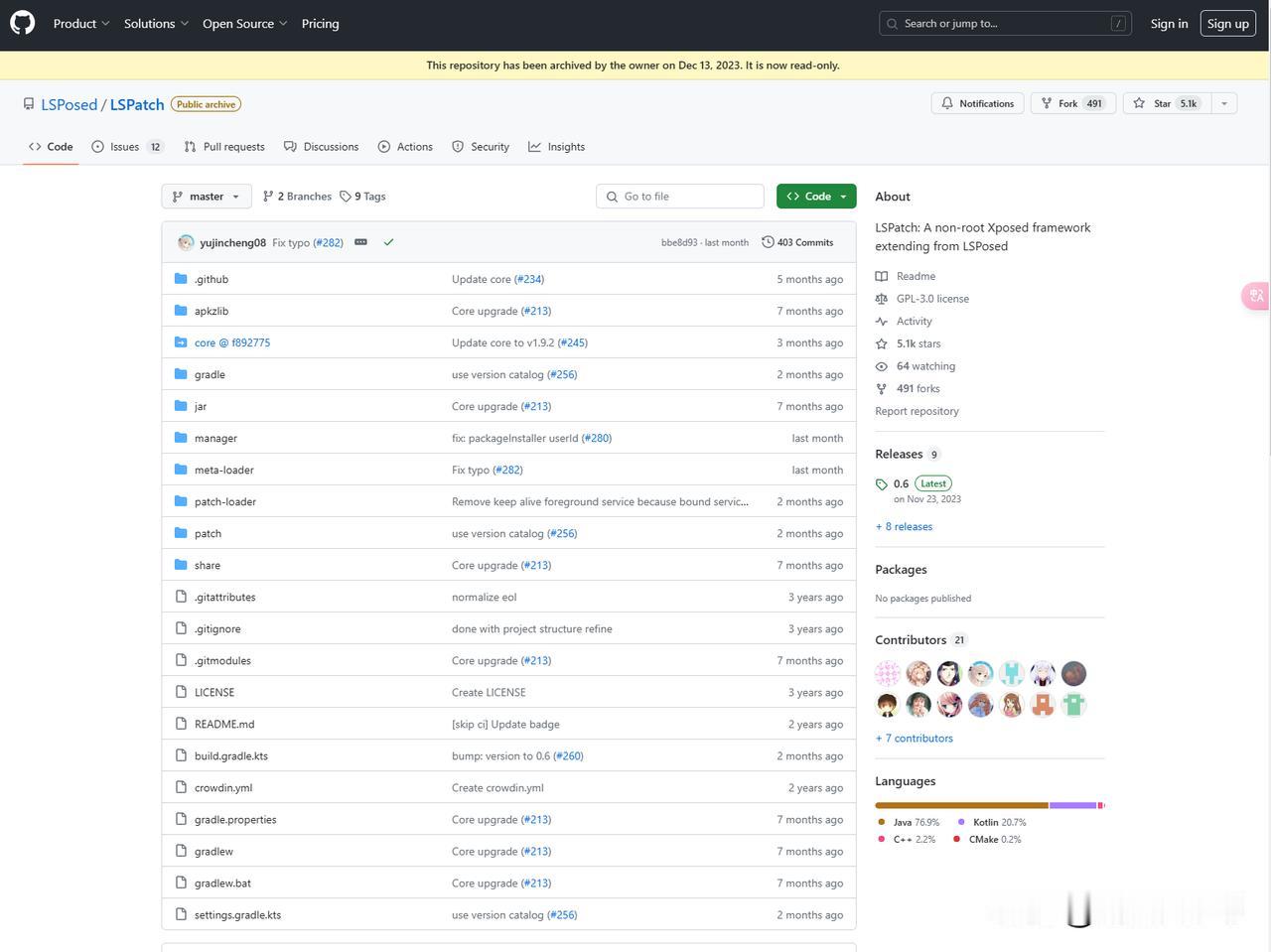This screenshot has height=952, width=1271.
Task: Click the repository icon beside LSPosed
Action: pyautogui.click(x=29, y=104)
